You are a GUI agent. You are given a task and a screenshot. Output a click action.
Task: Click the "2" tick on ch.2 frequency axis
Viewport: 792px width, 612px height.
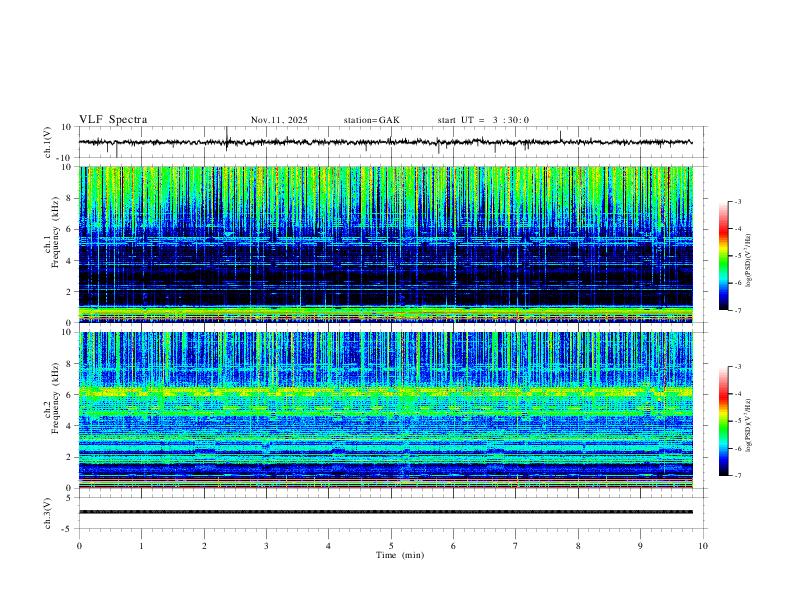tap(69, 457)
